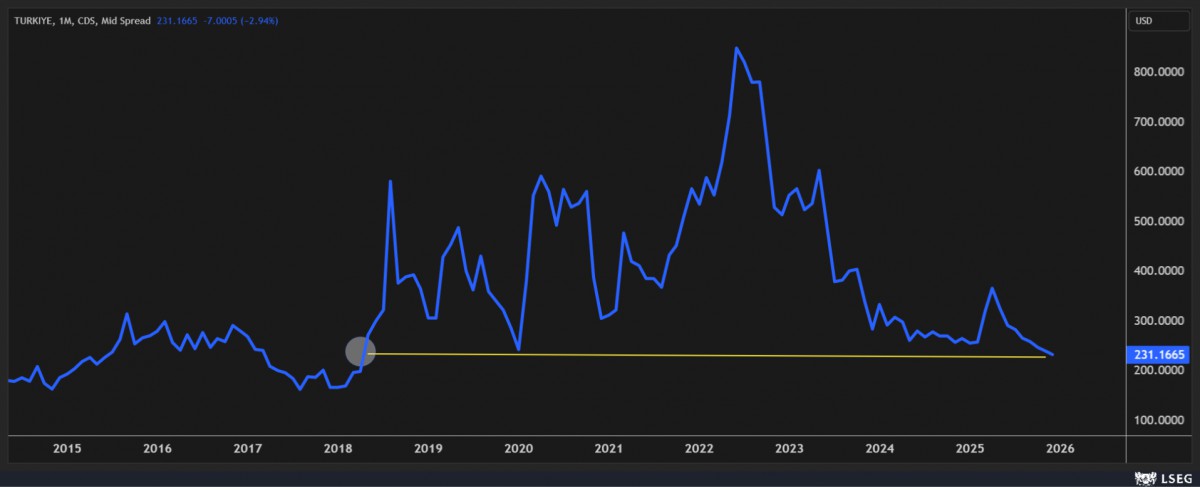Open the USD currency selector
Viewport: 1200px width, 487px height.
point(1145,21)
